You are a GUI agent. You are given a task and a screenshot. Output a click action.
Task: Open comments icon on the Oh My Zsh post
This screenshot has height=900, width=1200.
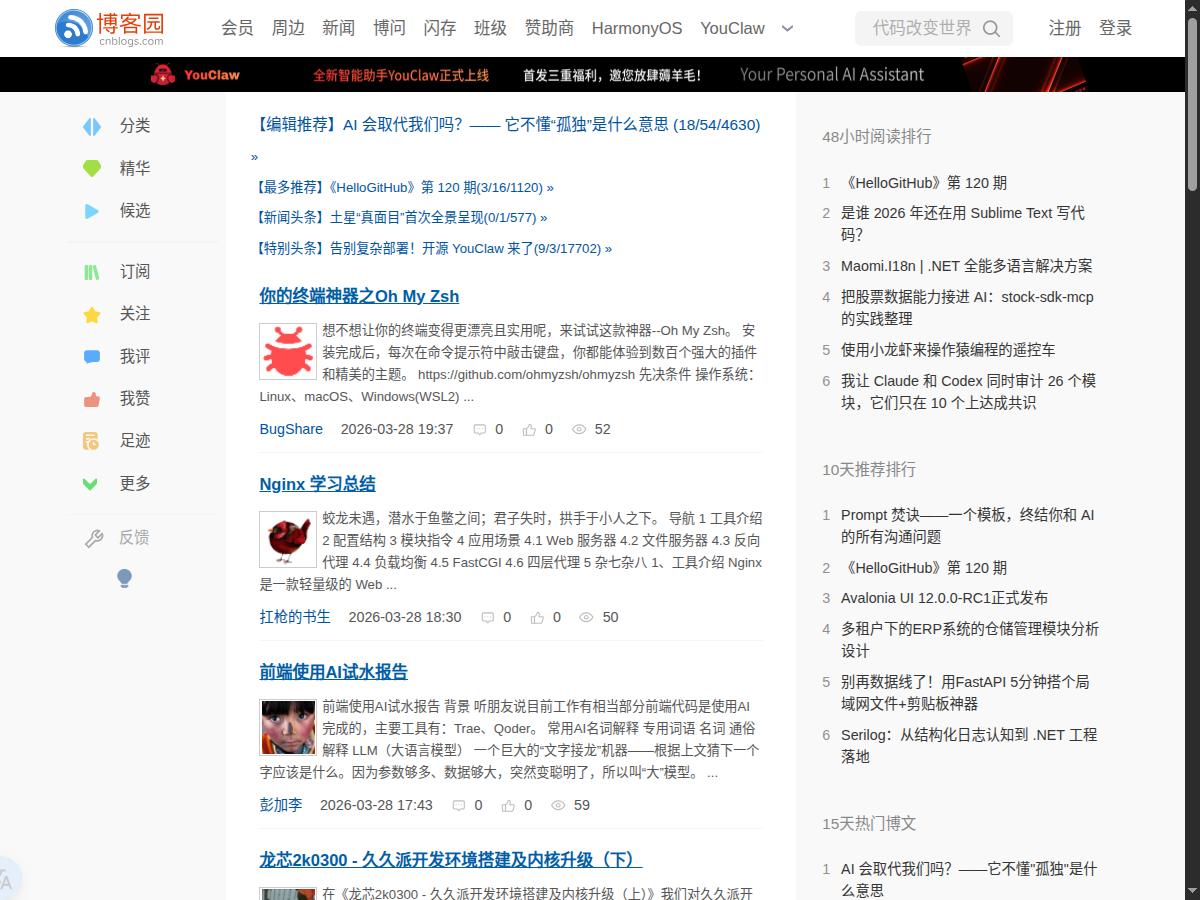pos(480,429)
